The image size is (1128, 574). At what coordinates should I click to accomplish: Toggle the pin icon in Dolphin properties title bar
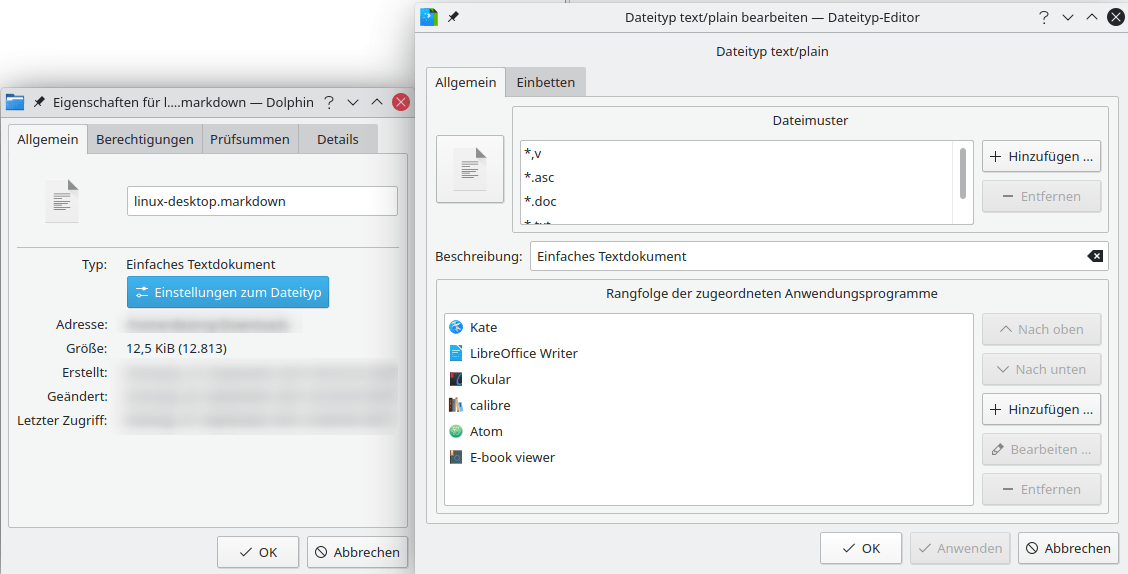pyautogui.click(x=39, y=102)
